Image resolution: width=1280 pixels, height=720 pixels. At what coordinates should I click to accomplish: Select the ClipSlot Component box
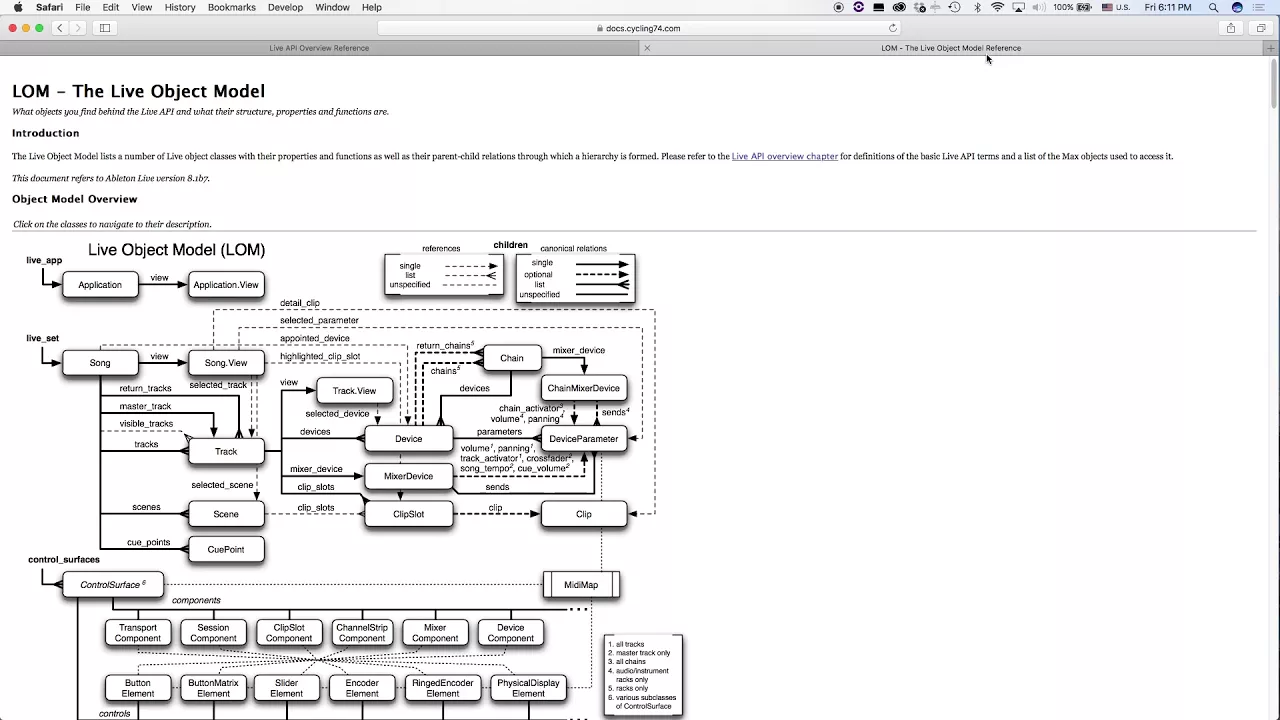tap(289, 633)
